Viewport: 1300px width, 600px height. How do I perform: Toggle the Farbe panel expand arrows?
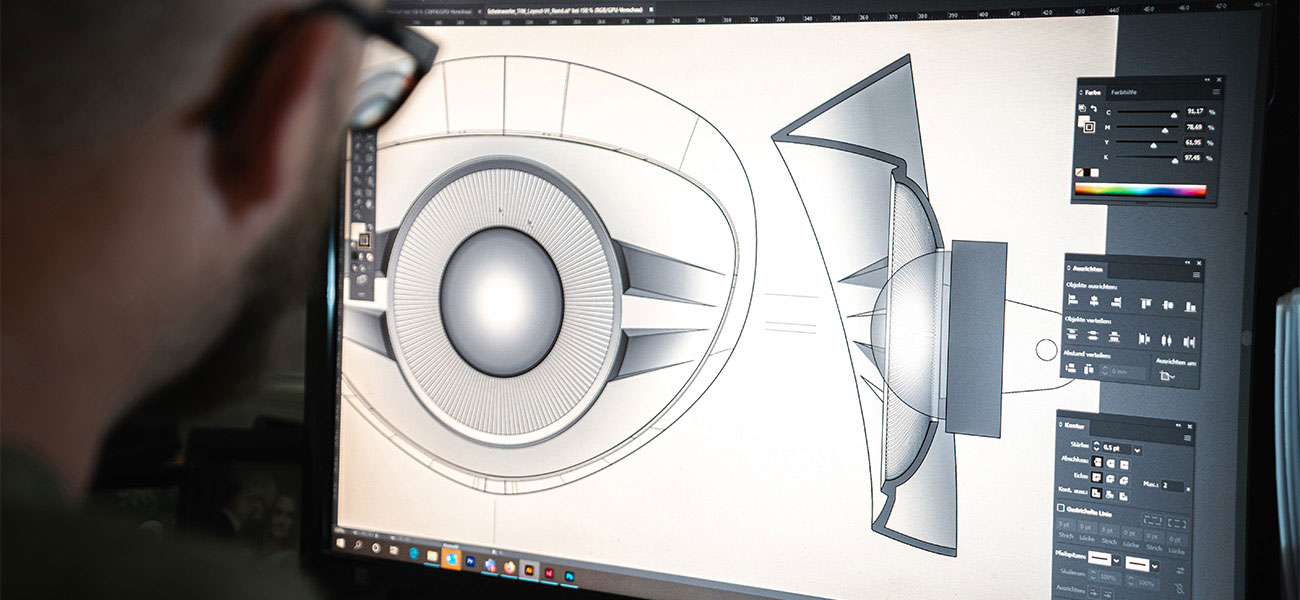(x=1081, y=93)
